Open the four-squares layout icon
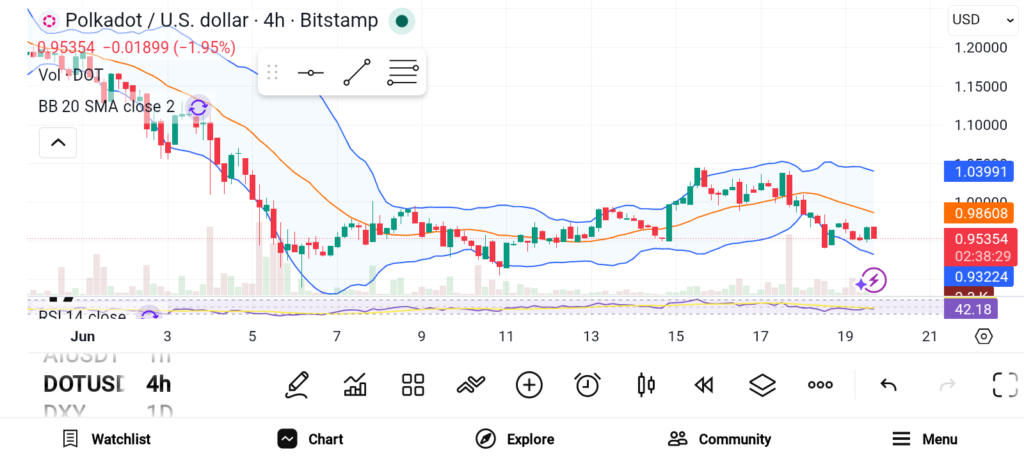 click(413, 385)
